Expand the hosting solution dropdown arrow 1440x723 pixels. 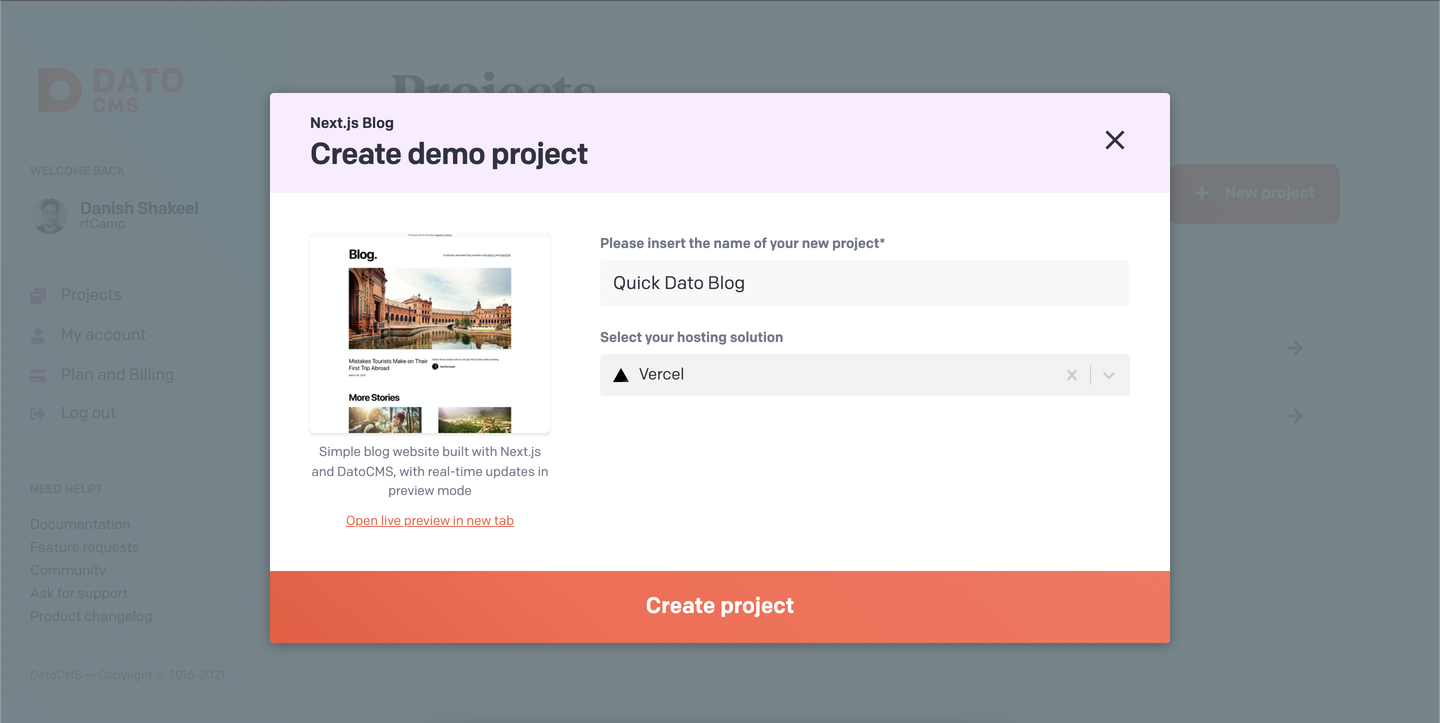click(x=1109, y=375)
